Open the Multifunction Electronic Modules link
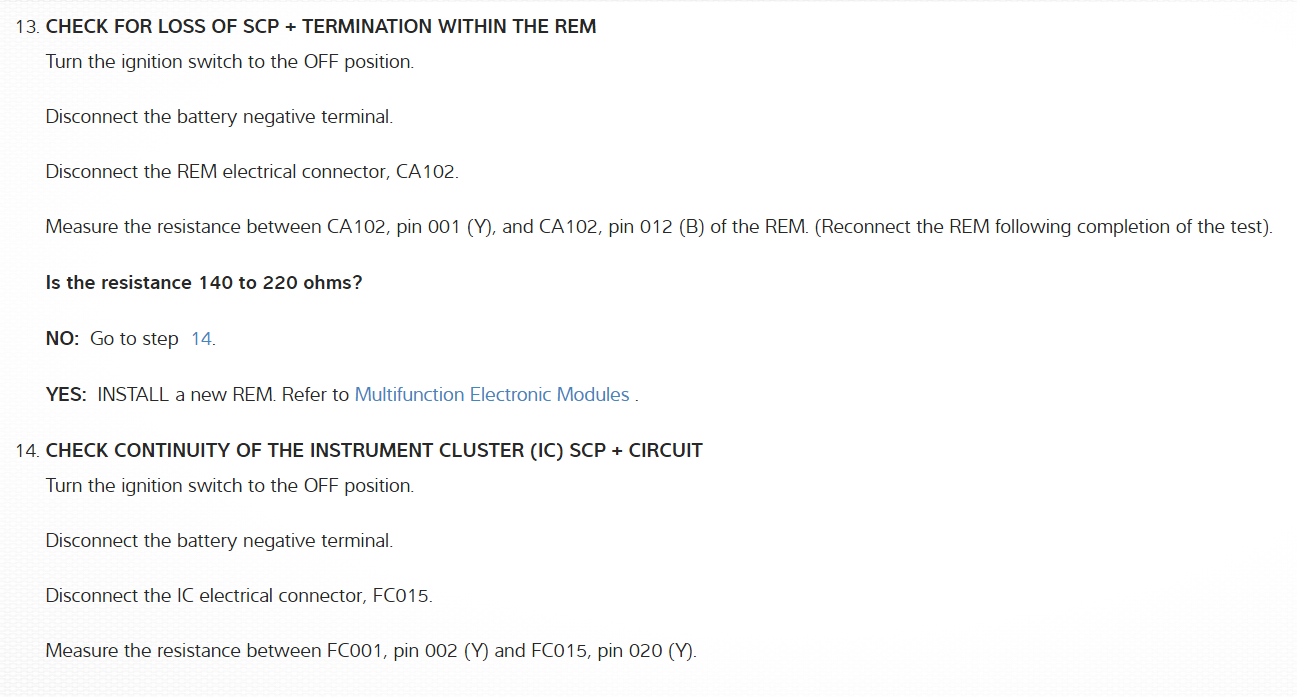The width and height of the screenshot is (1297, 697). click(492, 395)
